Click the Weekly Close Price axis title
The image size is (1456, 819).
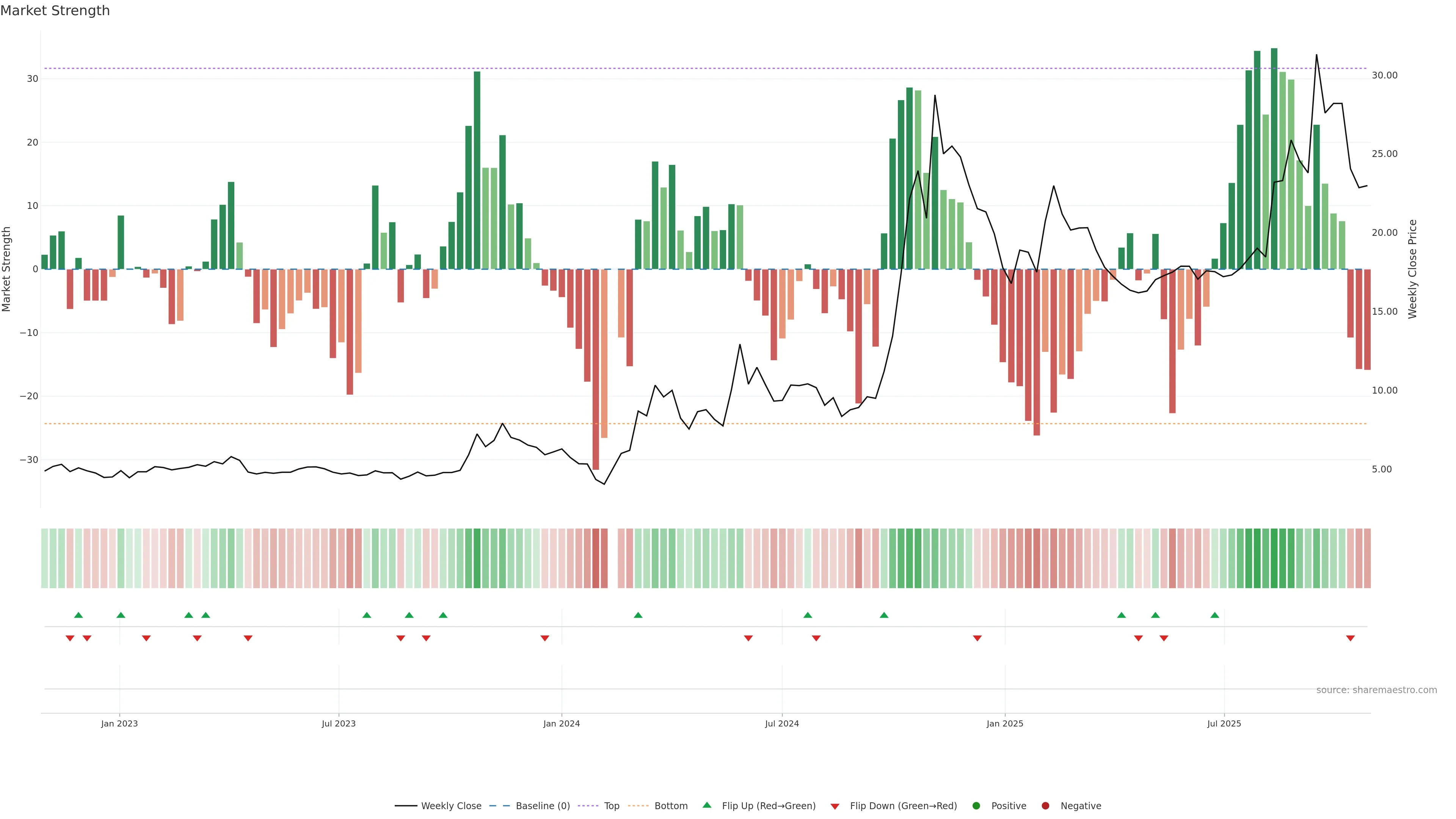tap(1412, 269)
